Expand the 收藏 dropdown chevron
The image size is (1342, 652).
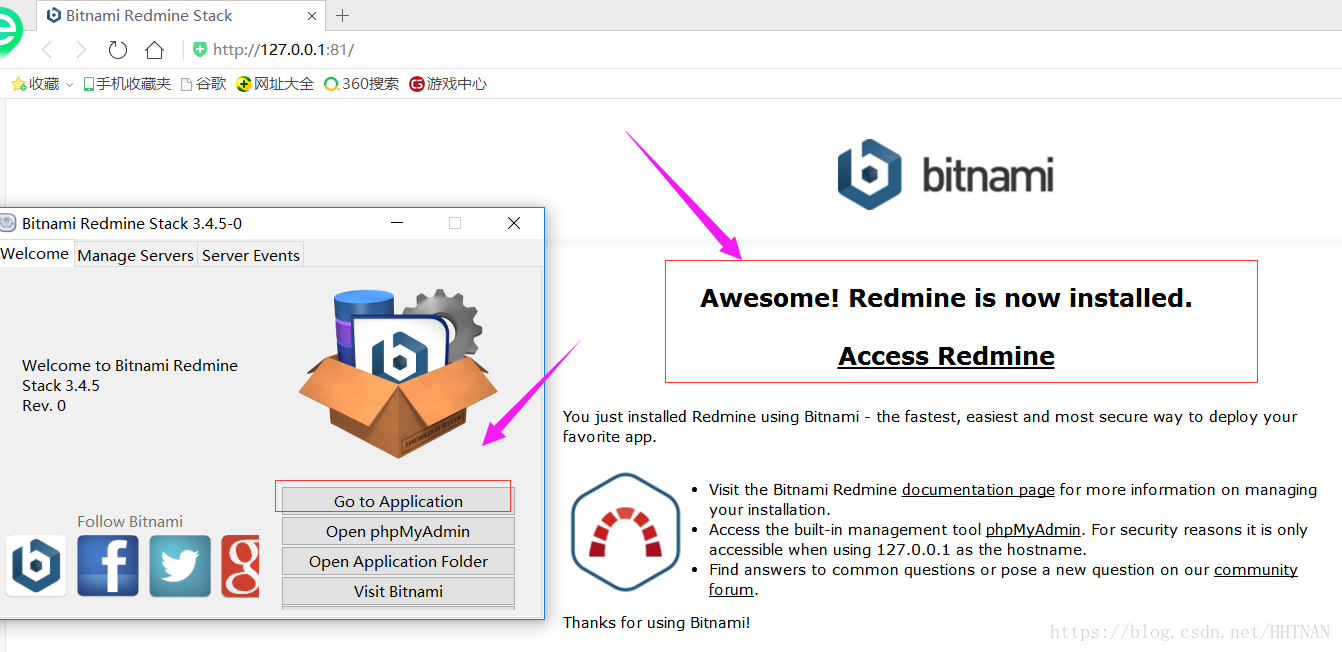tap(69, 85)
